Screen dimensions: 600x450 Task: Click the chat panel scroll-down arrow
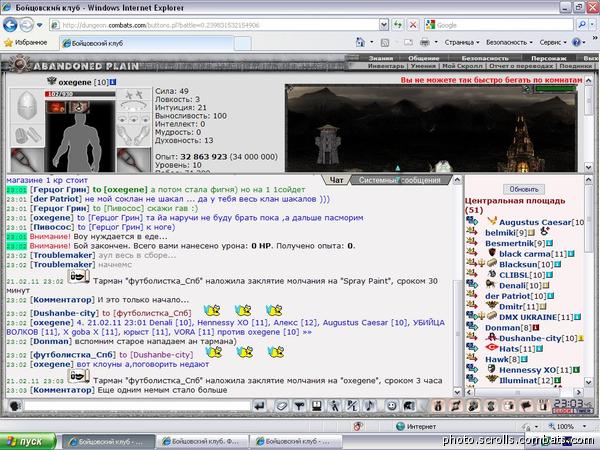tap(457, 392)
